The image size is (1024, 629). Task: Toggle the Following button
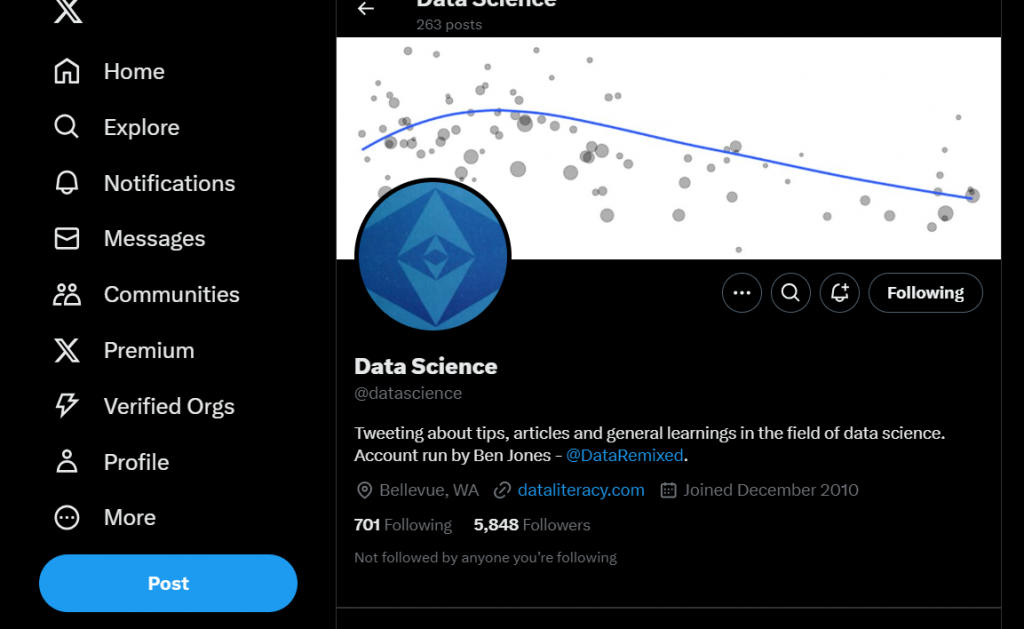coord(925,293)
